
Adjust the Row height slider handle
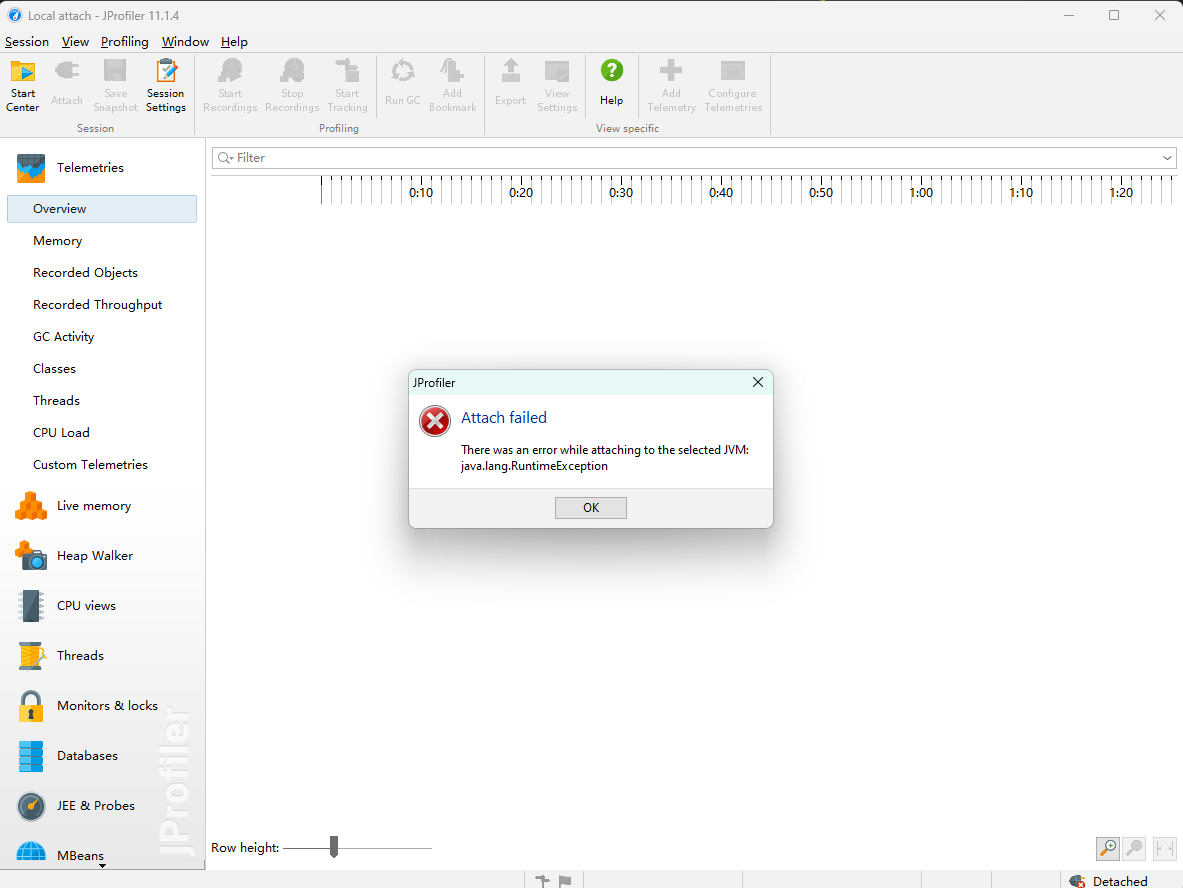(333, 847)
